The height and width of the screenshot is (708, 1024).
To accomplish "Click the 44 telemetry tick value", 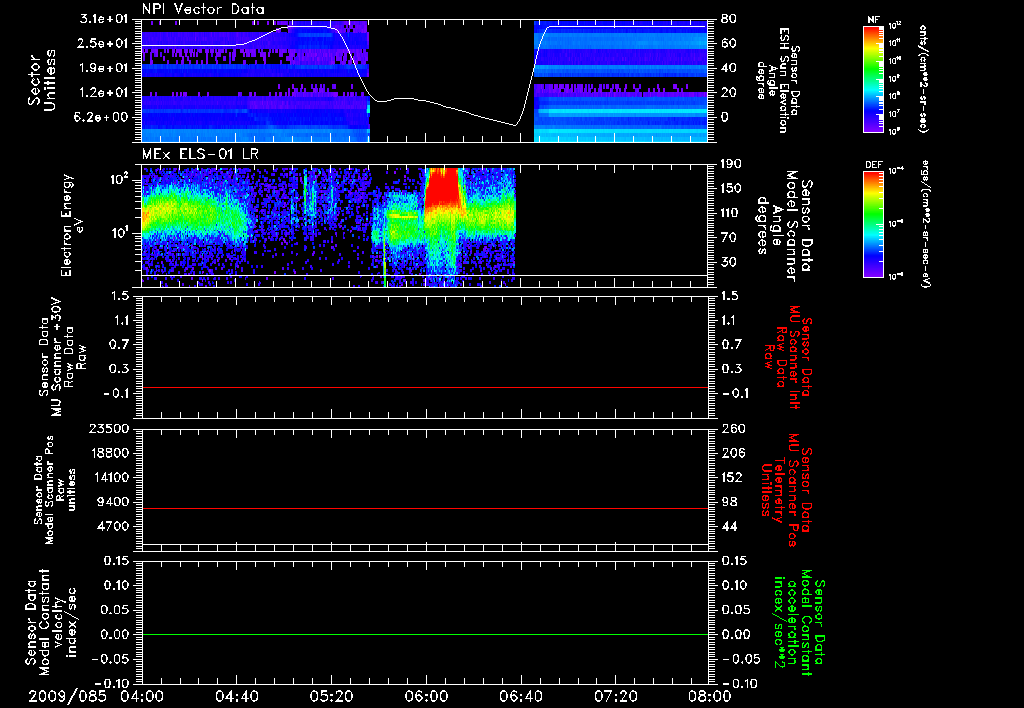I will click(x=728, y=526).
